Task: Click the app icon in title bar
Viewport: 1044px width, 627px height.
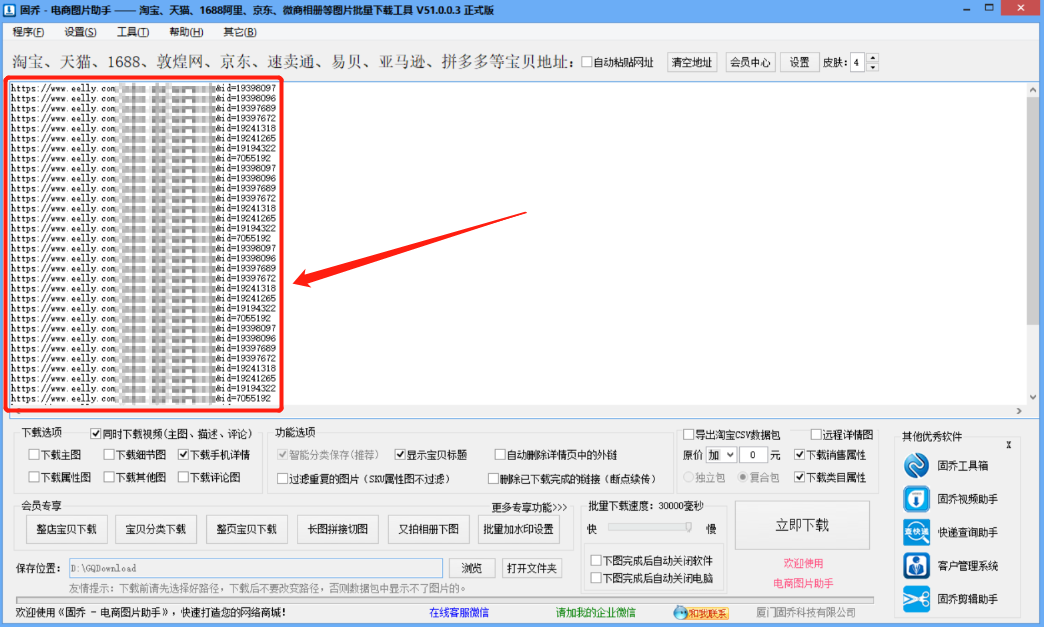Action: click(x=9, y=10)
